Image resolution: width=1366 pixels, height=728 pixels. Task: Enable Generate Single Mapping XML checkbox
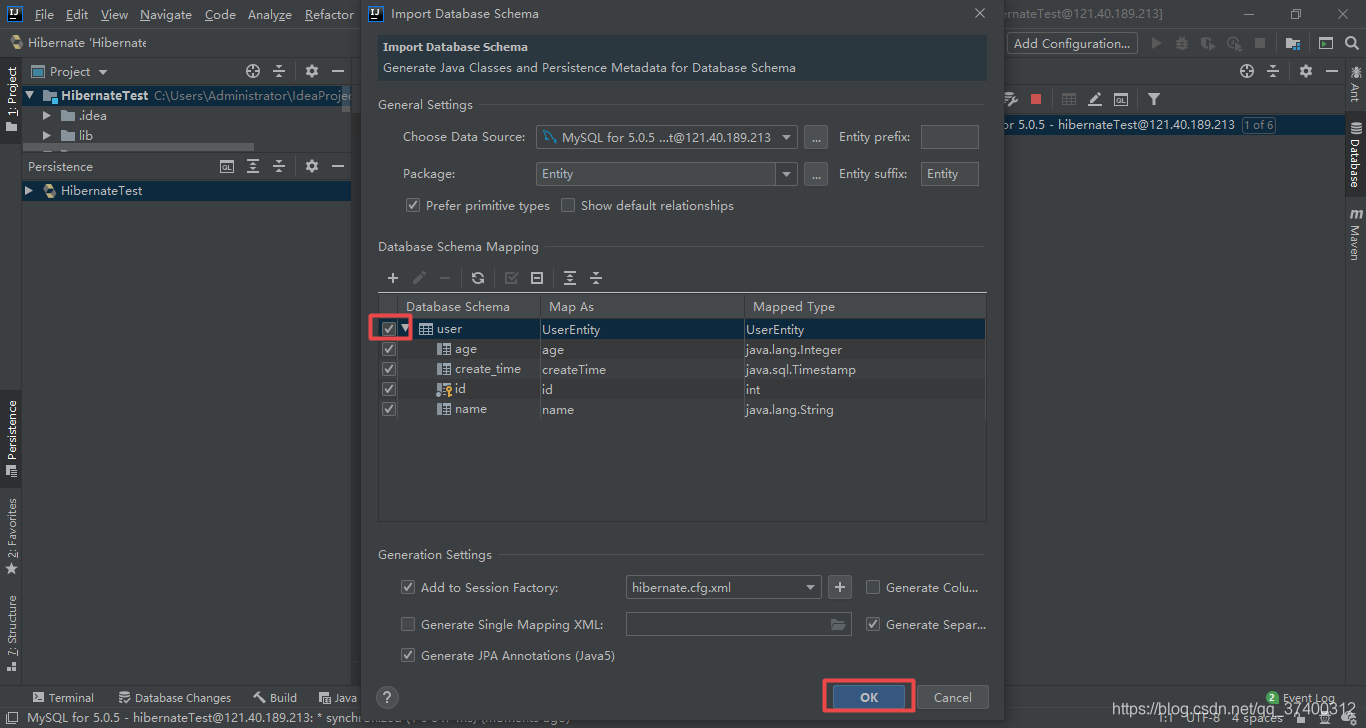[408, 624]
